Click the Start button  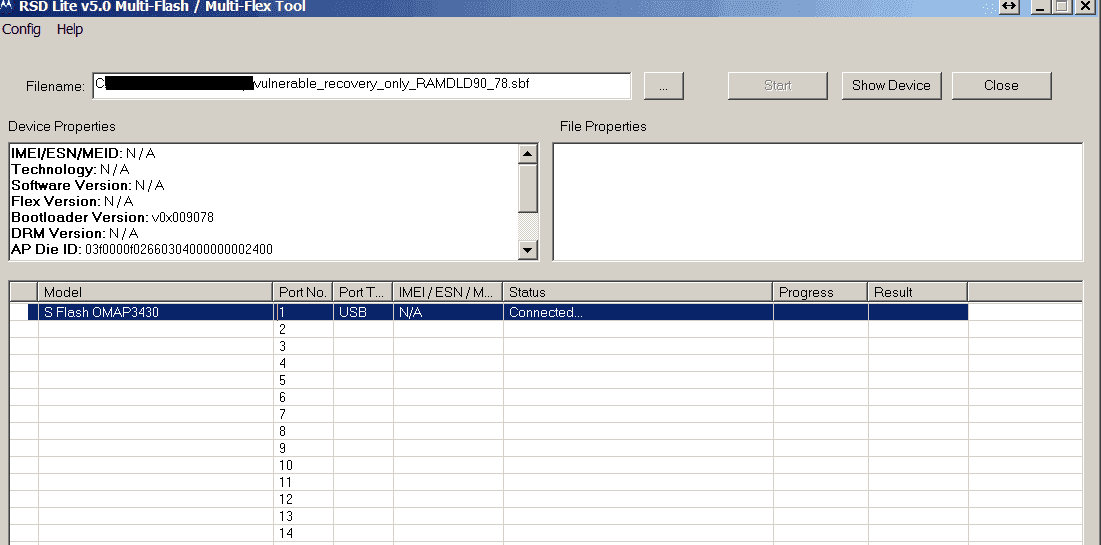pos(777,86)
